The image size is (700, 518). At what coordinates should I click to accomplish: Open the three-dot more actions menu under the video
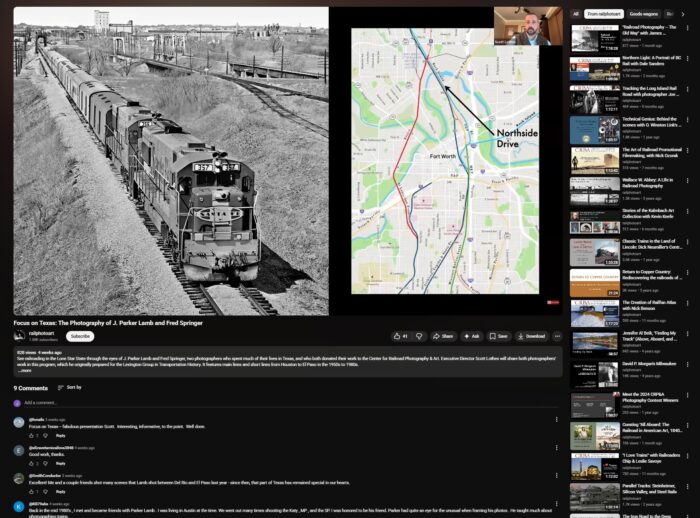pyautogui.click(x=557, y=336)
